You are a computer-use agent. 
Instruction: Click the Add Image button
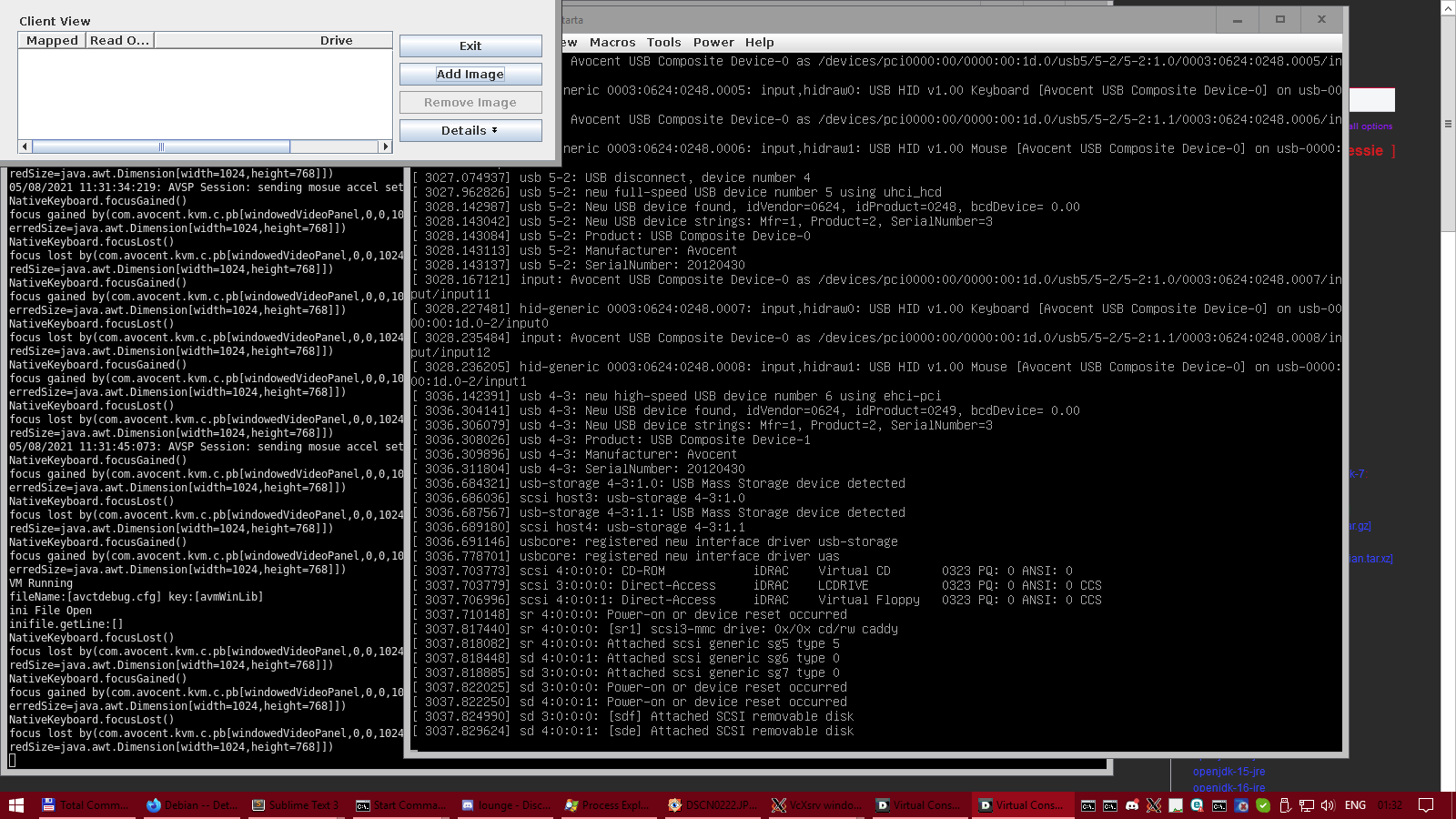(470, 75)
